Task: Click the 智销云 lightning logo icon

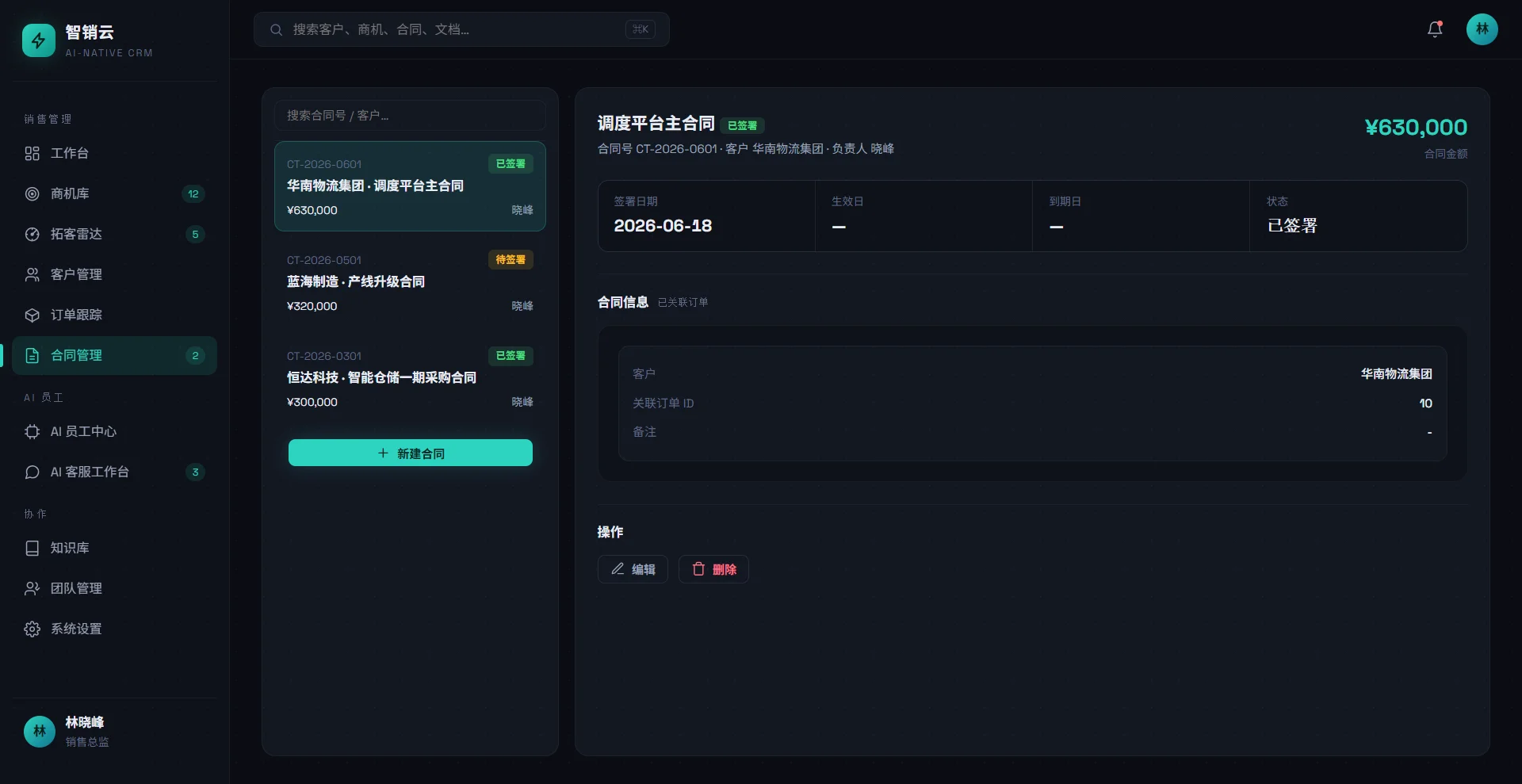Action: (x=38, y=40)
